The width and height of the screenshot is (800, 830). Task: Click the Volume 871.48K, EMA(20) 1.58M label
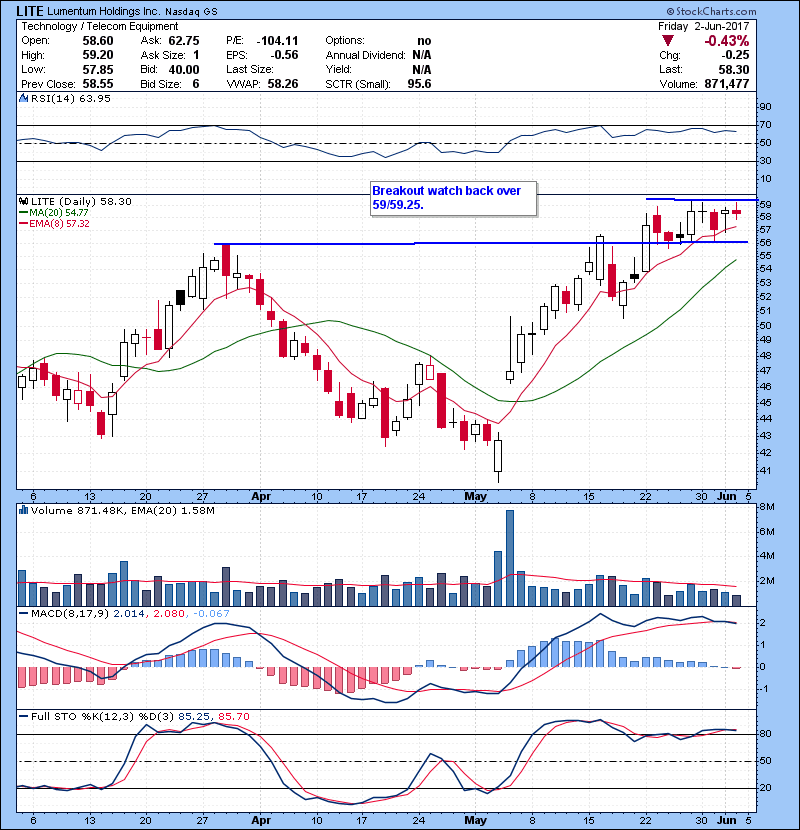pos(123,510)
